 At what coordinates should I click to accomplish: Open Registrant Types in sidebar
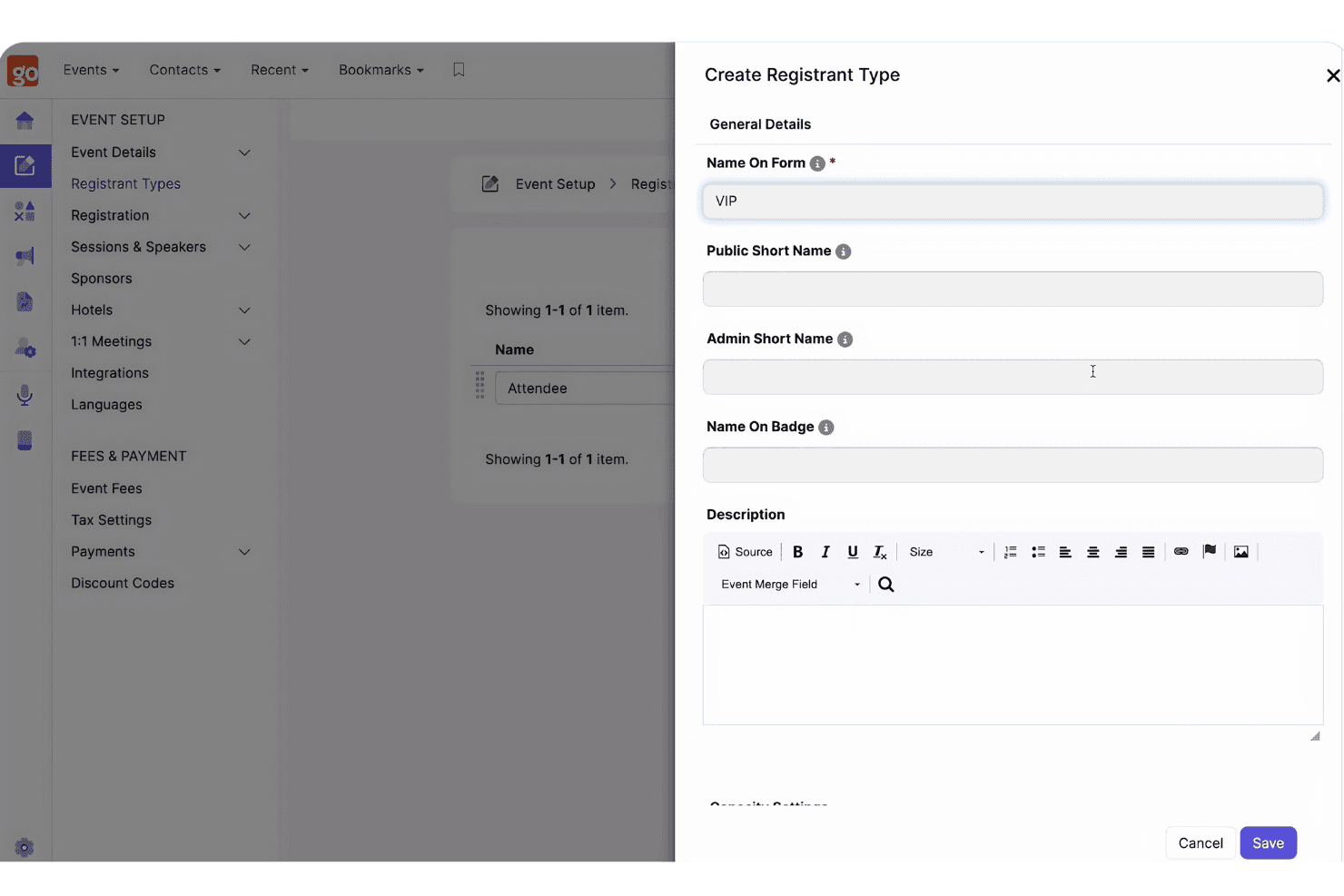[x=126, y=184]
